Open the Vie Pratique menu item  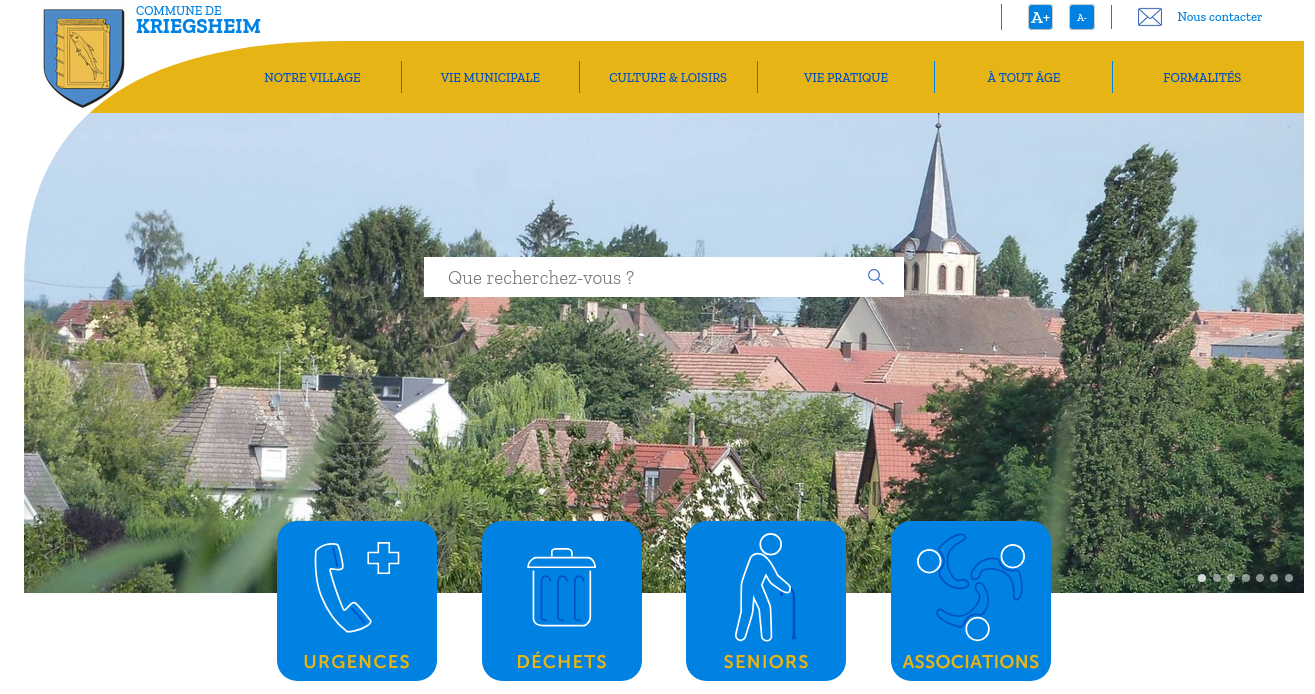coord(846,78)
